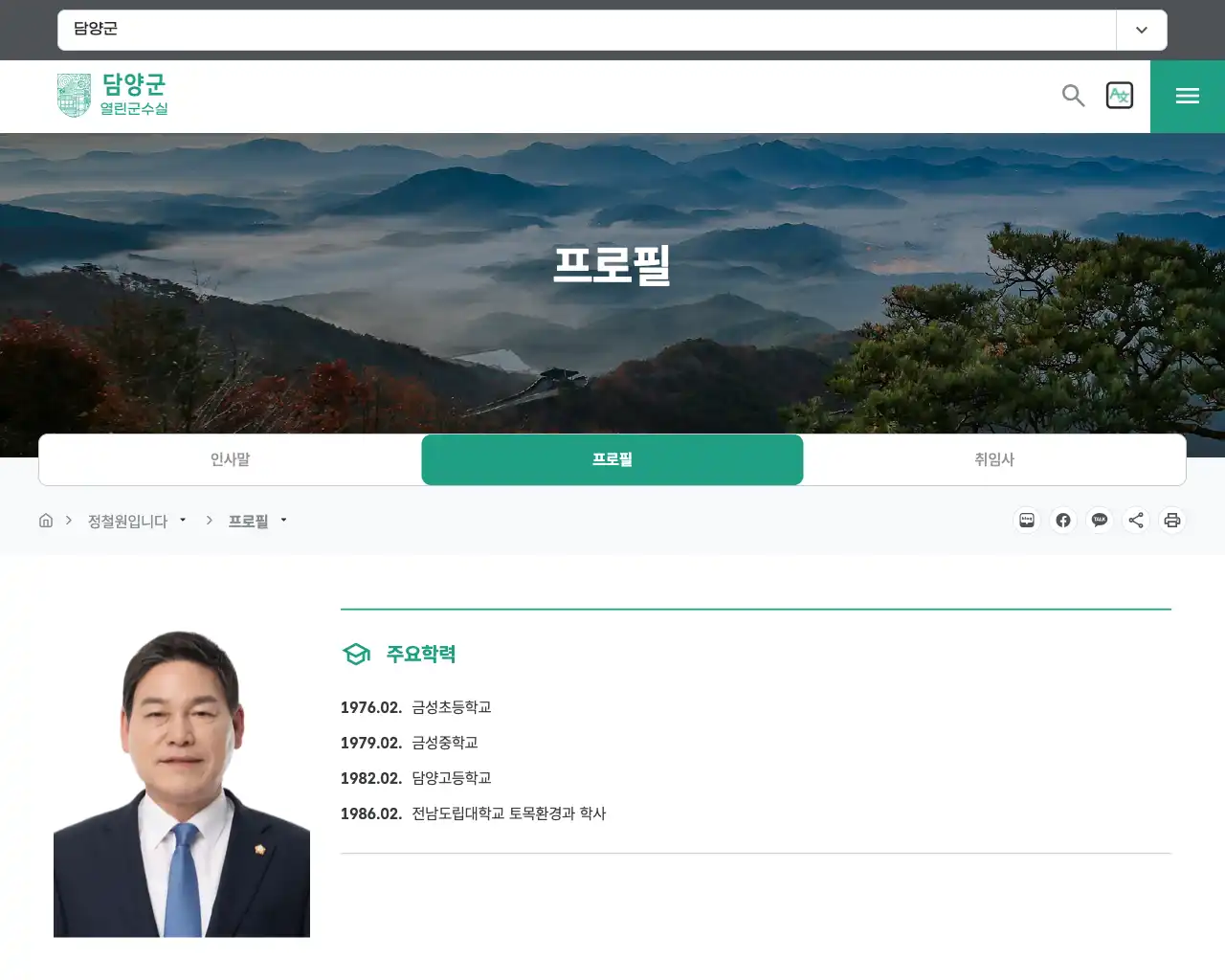Switch to the 인사말 tab
Image resolution: width=1225 pixels, height=980 pixels.
(230, 459)
